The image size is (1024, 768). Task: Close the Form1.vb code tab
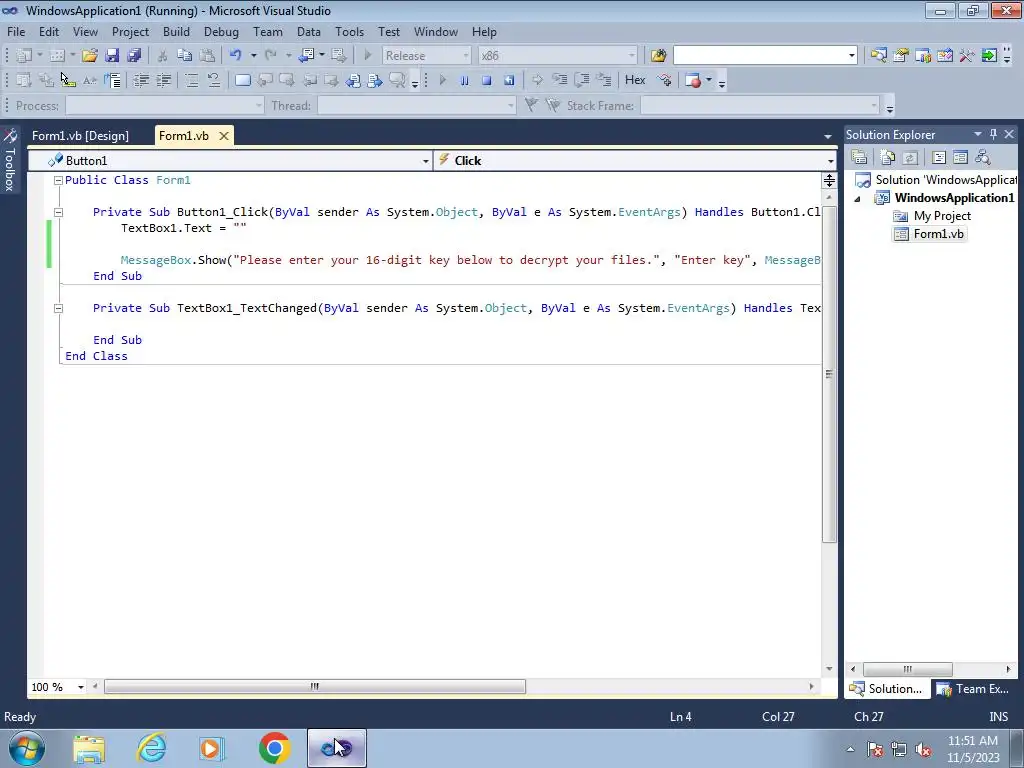(x=223, y=136)
